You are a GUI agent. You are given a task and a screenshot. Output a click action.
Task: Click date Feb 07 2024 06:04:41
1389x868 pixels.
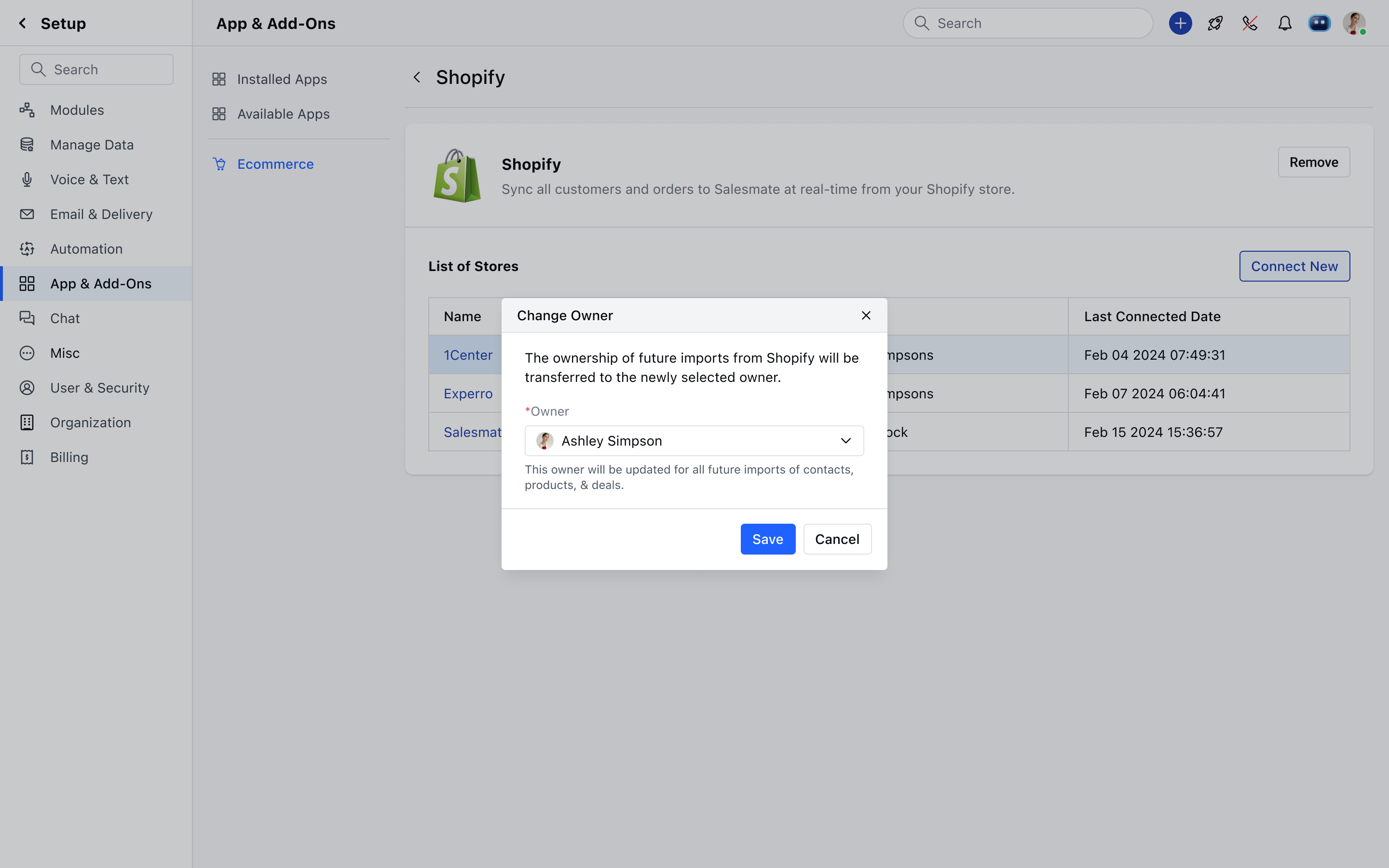[x=1154, y=393]
